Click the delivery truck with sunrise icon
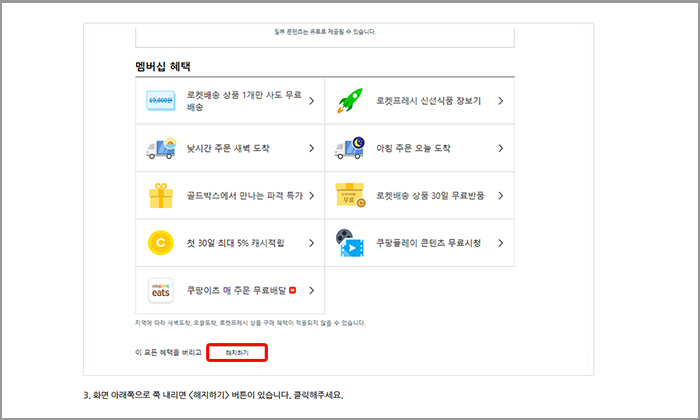This screenshot has width=700, height=420. [x=161, y=148]
